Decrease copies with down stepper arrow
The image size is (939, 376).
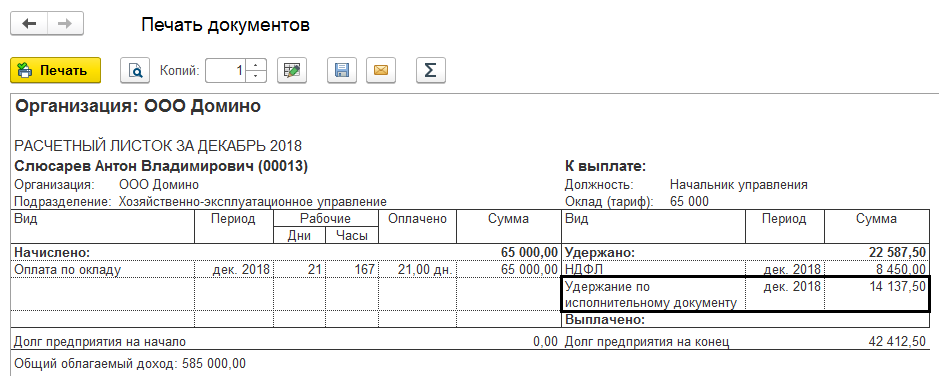click(x=256, y=77)
